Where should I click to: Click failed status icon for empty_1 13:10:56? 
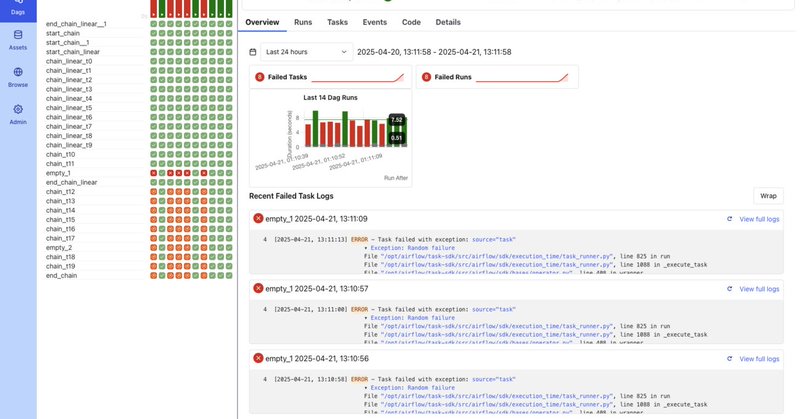[258, 358]
